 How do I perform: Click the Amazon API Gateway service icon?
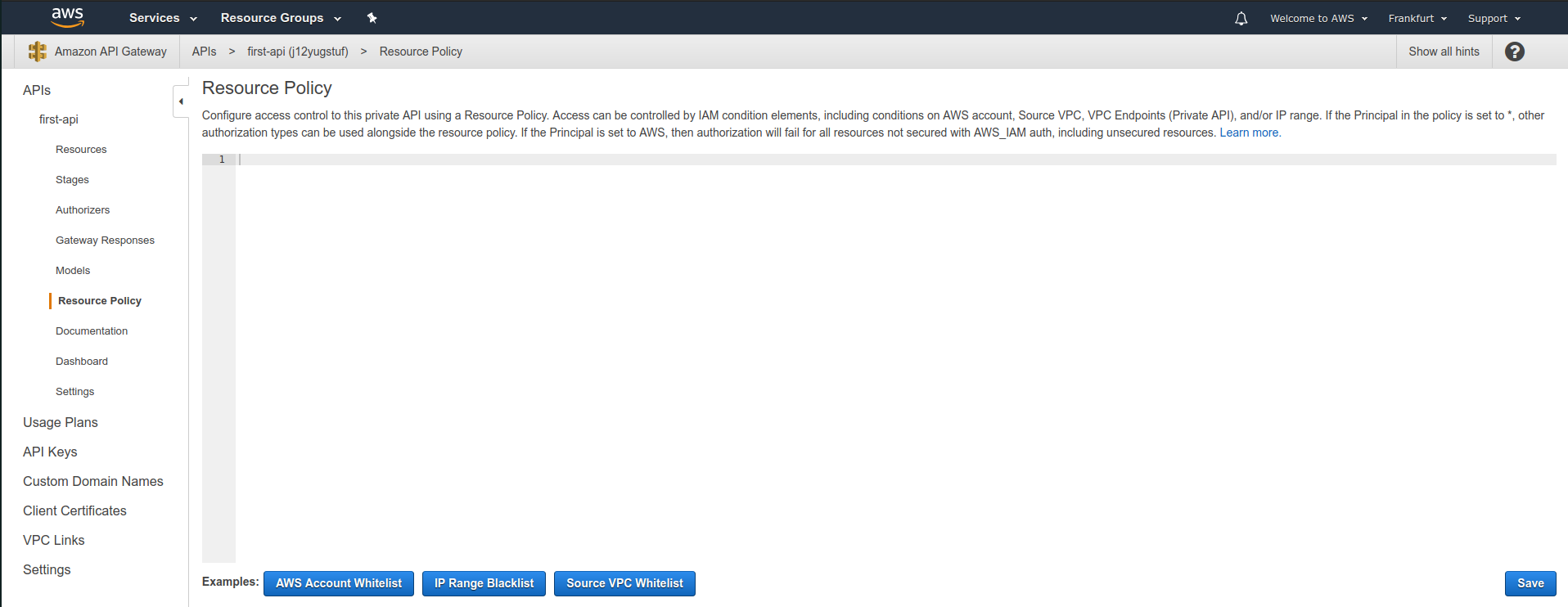point(37,52)
